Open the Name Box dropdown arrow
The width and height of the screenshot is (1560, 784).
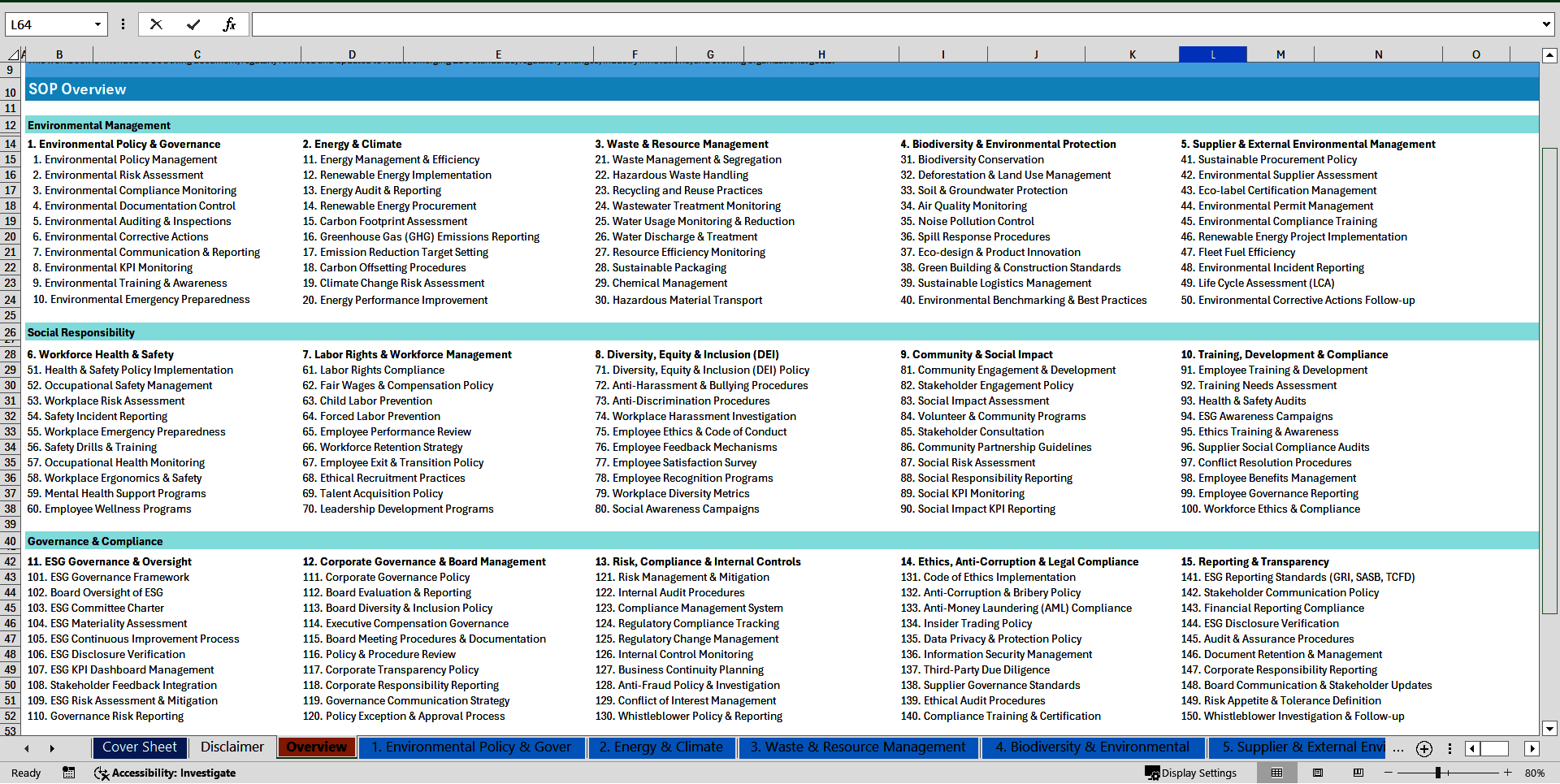97,24
